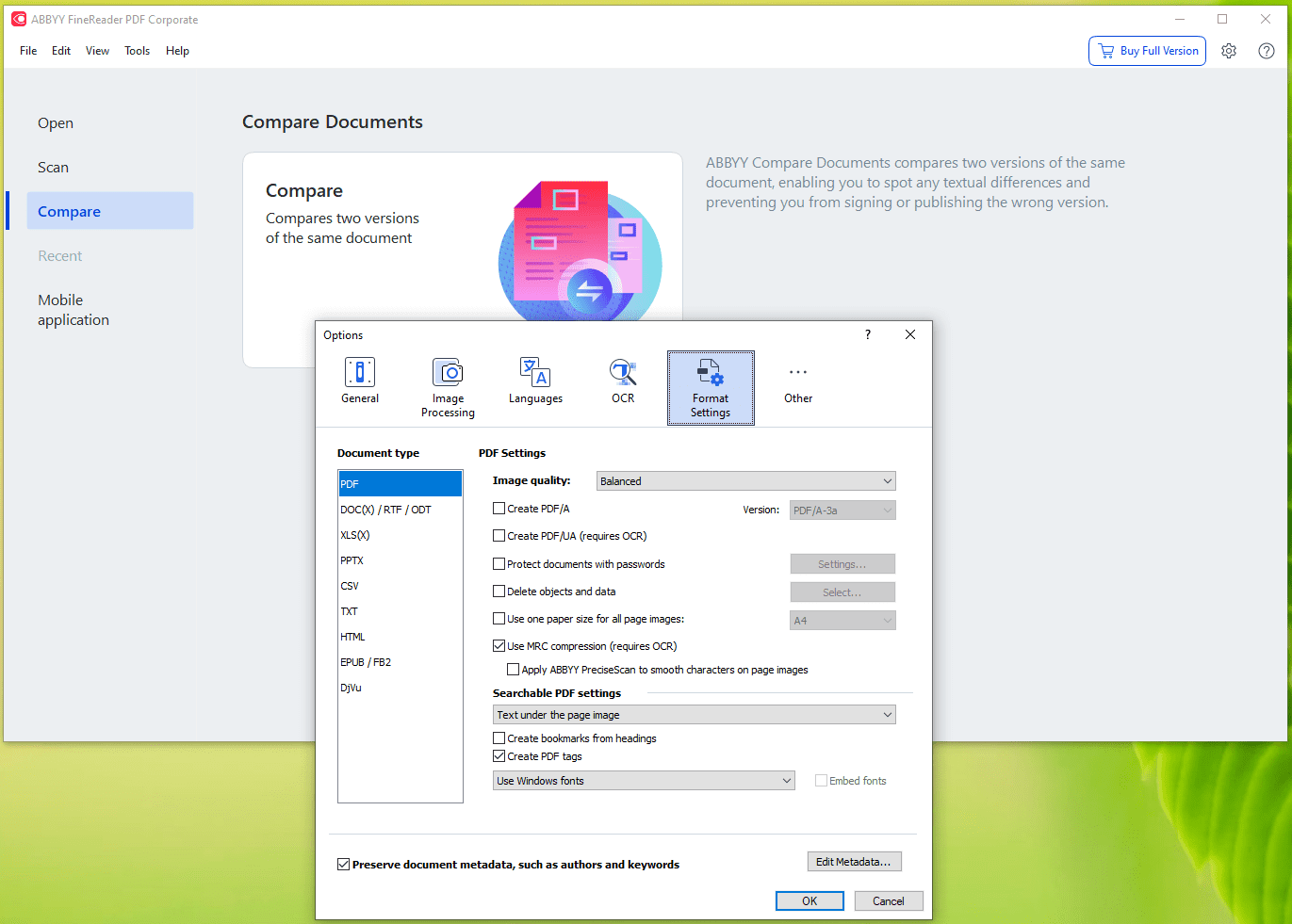Image resolution: width=1292 pixels, height=924 pixels.
Task: Select PPTX document type
Action: (x=401, y=560)
